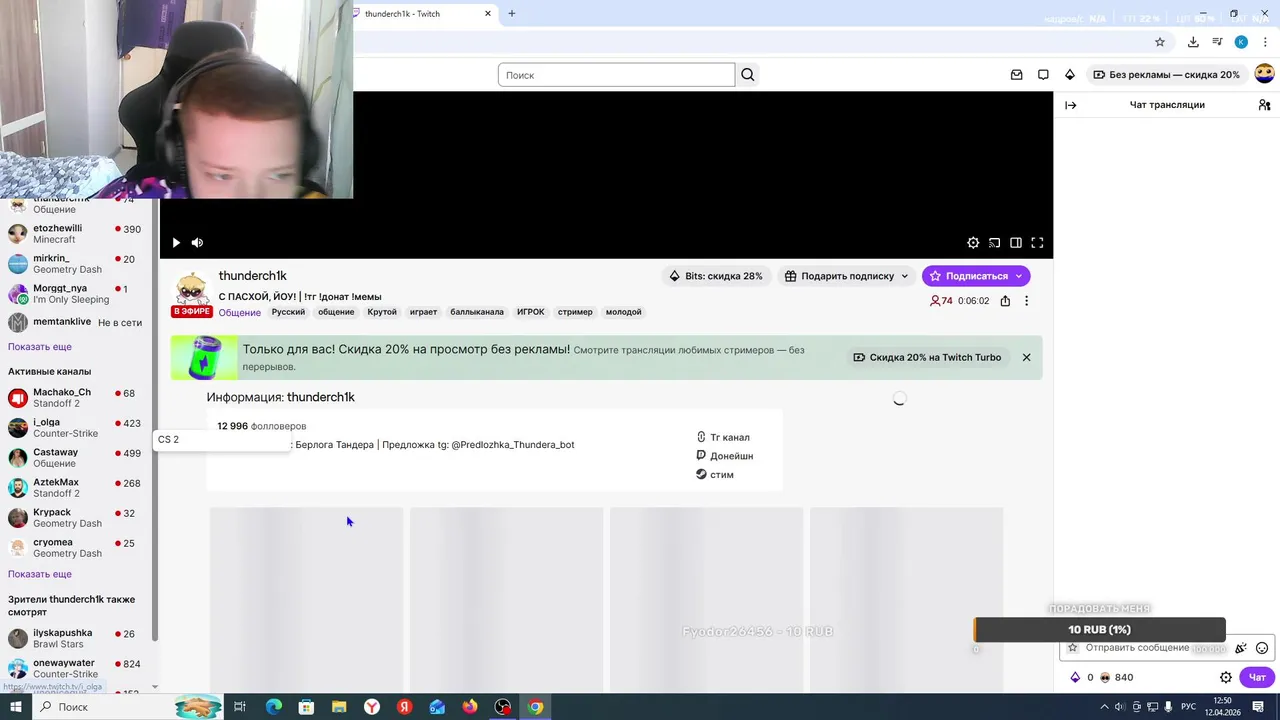
Task: Open memtanklive offline channel
Action: coord(75,322)
